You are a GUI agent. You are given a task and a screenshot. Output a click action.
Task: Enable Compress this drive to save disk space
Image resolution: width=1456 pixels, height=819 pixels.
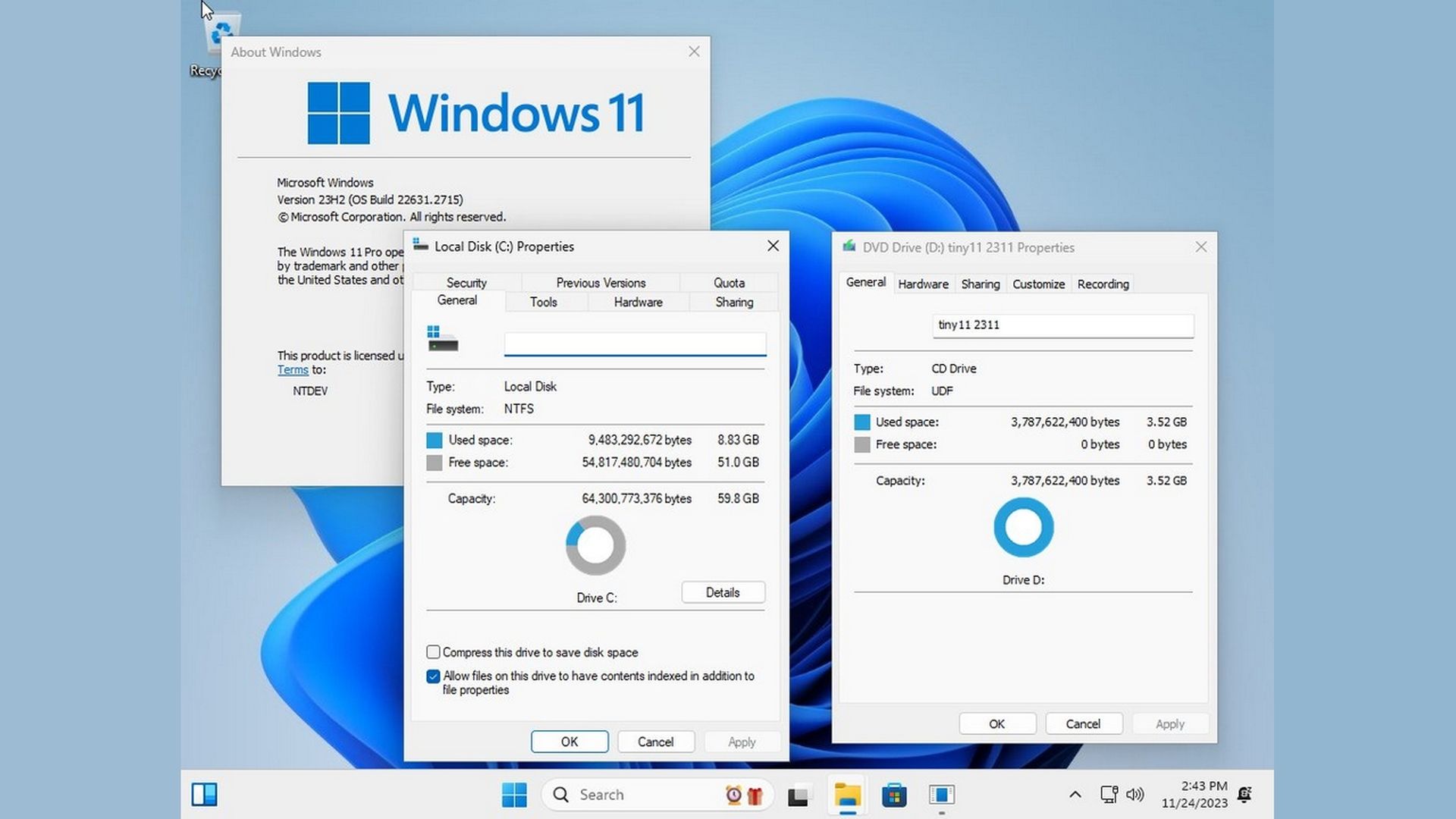[x=433, y=651]
